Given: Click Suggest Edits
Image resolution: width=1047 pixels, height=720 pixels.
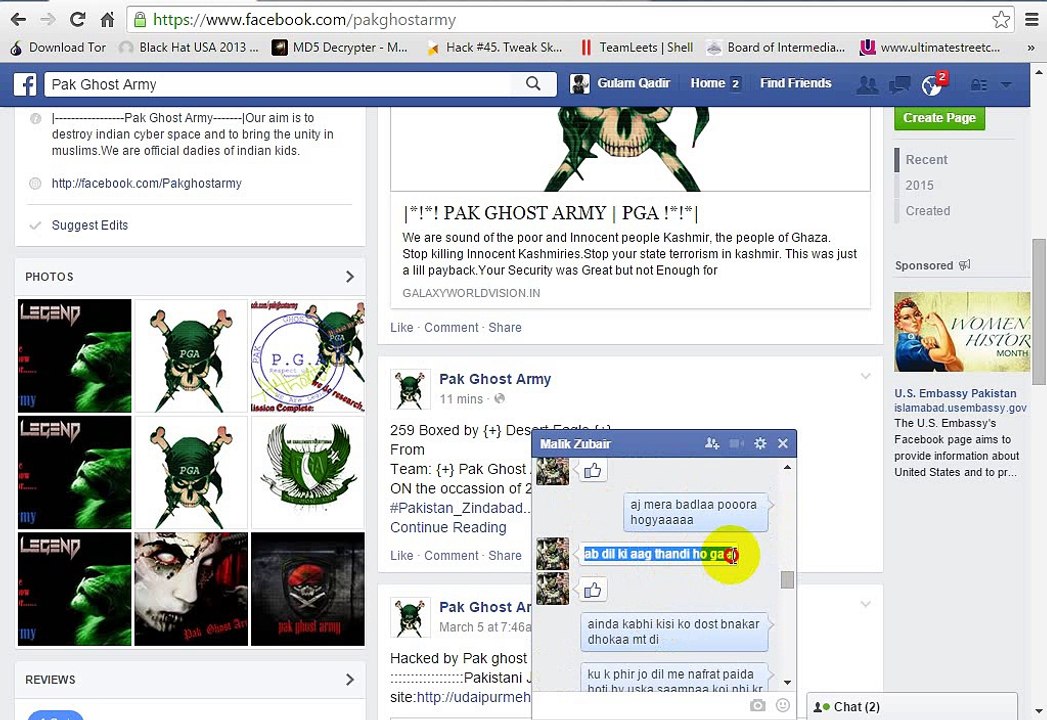Looking at the screenshot, I should (89, 225).
